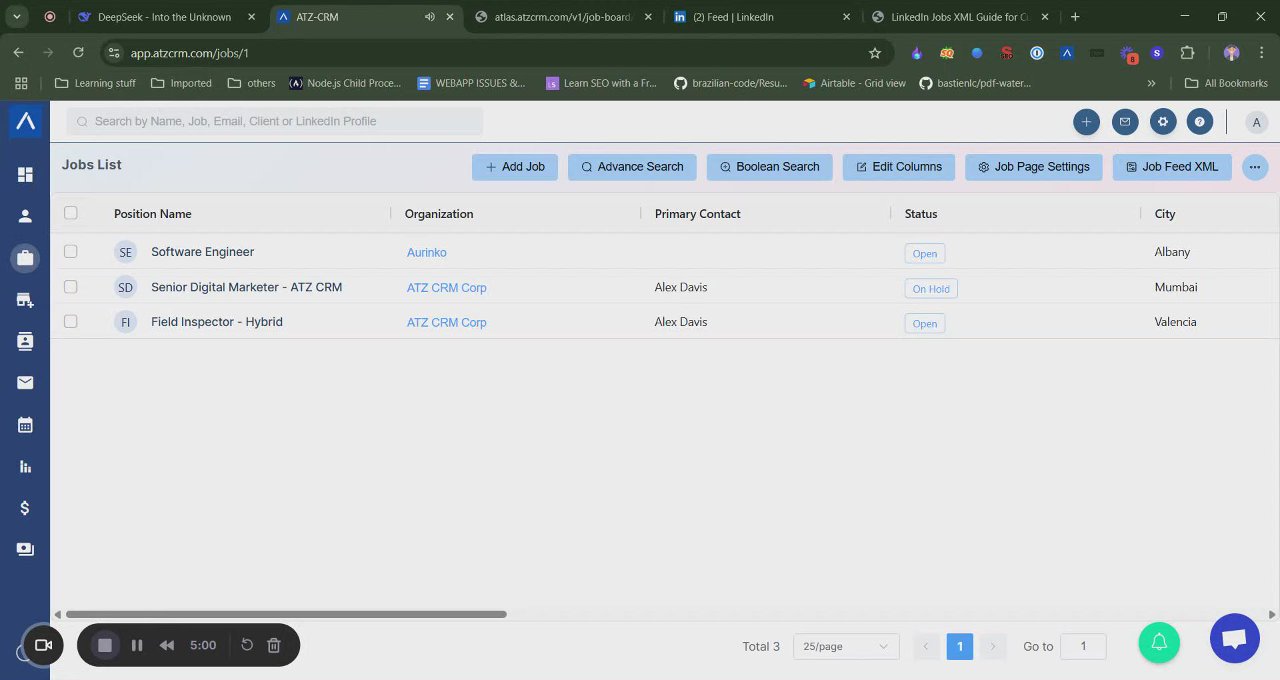1280x680 pixels.
Task: Open the Aurinko organization link
Action: (427, 253)
